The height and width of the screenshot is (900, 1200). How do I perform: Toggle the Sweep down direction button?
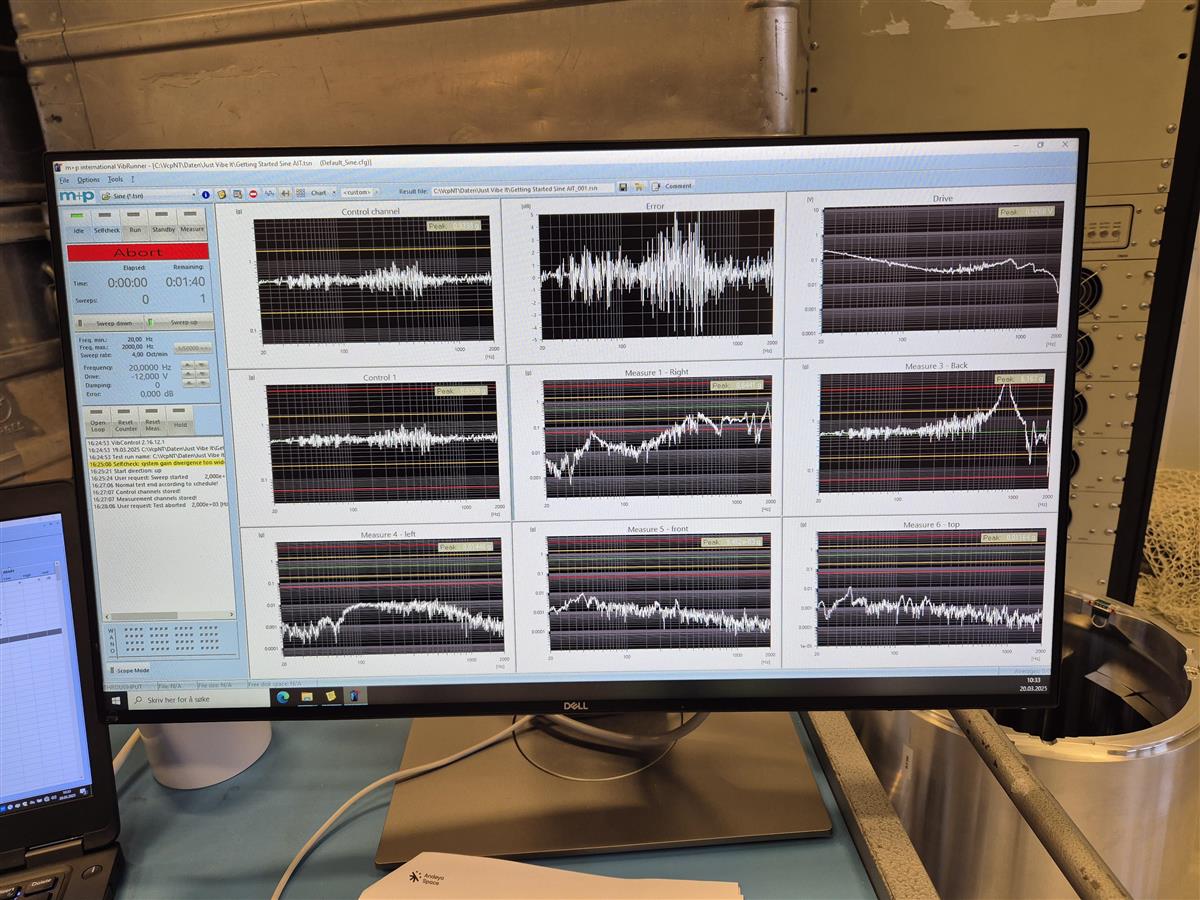(111, 323)
